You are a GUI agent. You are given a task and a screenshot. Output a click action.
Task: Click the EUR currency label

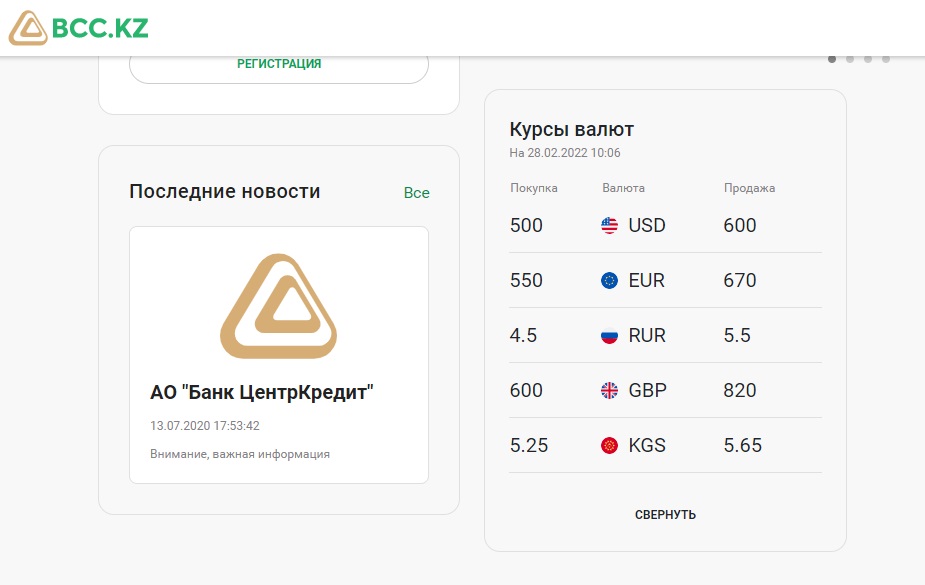coord(647,280)
